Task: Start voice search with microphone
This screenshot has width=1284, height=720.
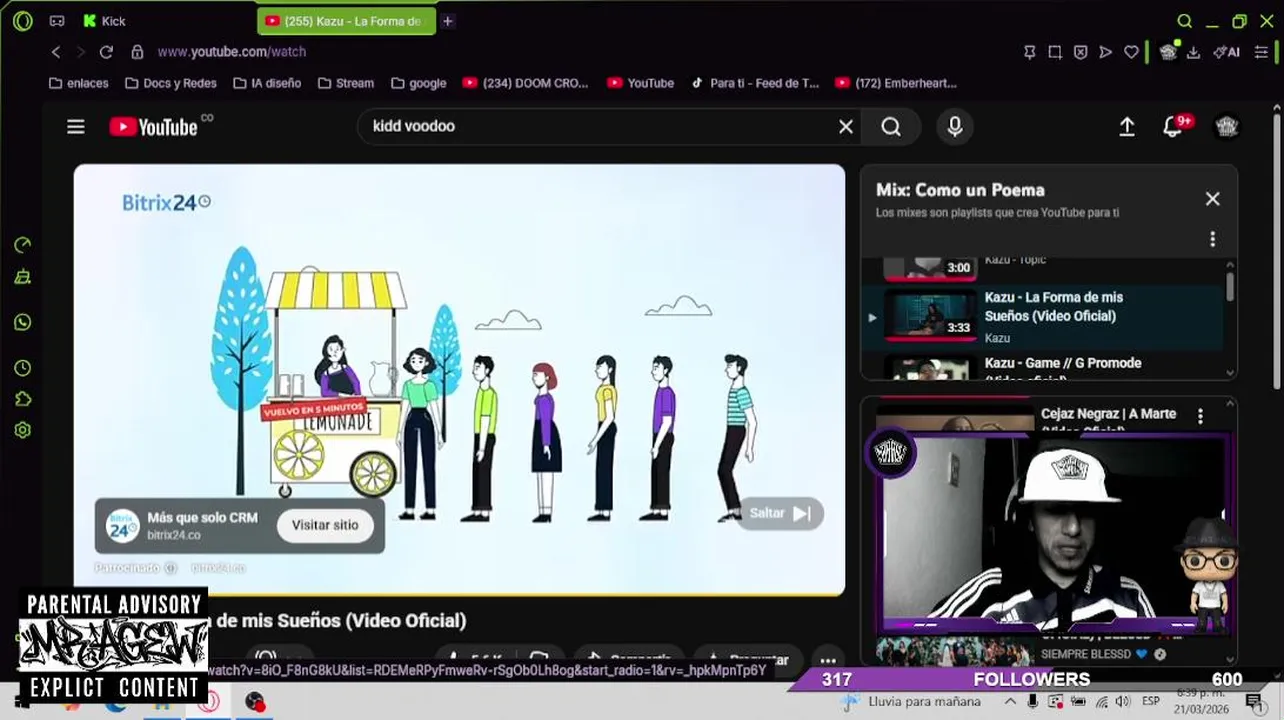Action: pyautogui.click(x=955, y=126)
